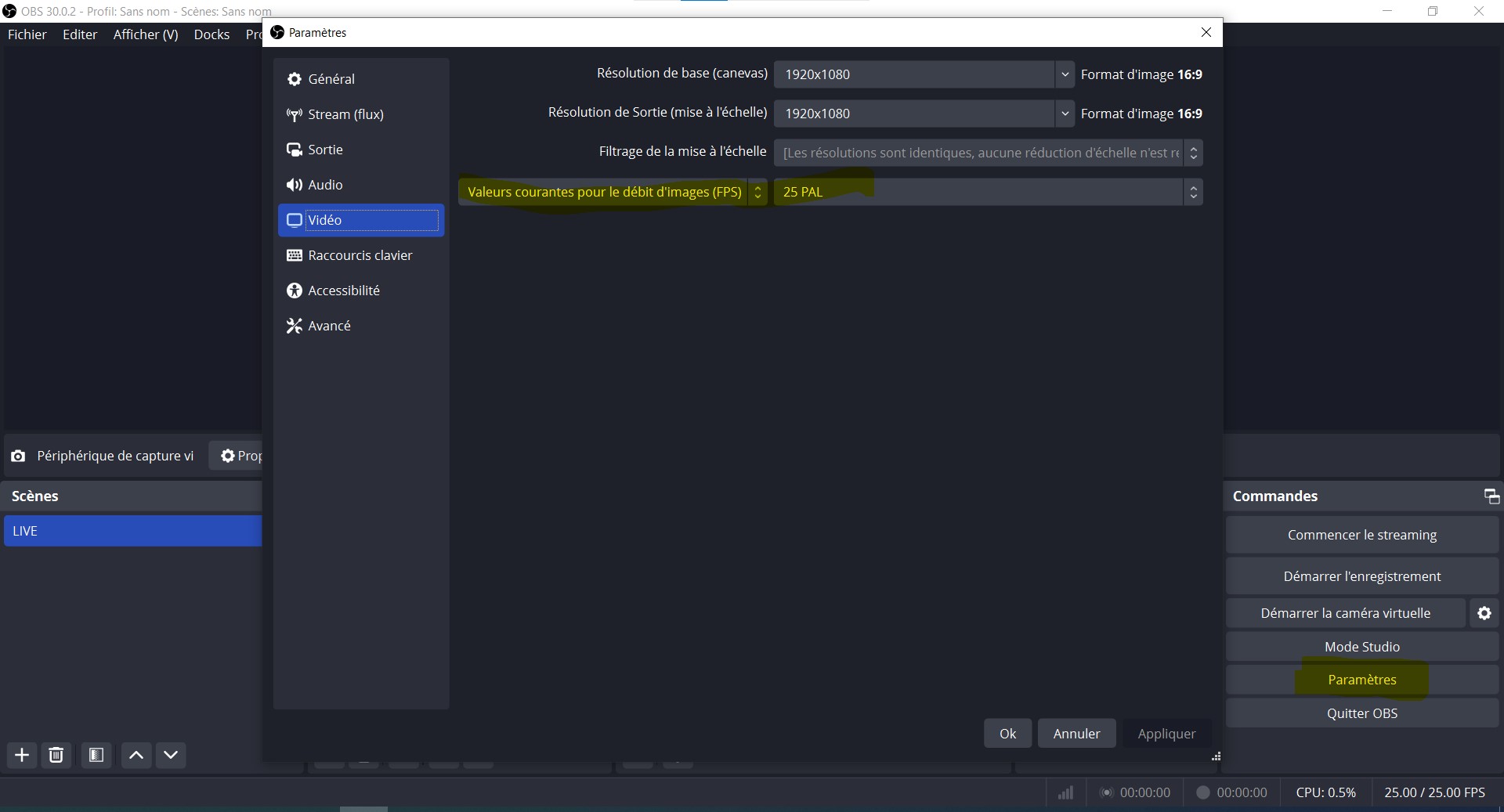Open scene filters icon
The image size is (1504, 812).
point(96,755)
